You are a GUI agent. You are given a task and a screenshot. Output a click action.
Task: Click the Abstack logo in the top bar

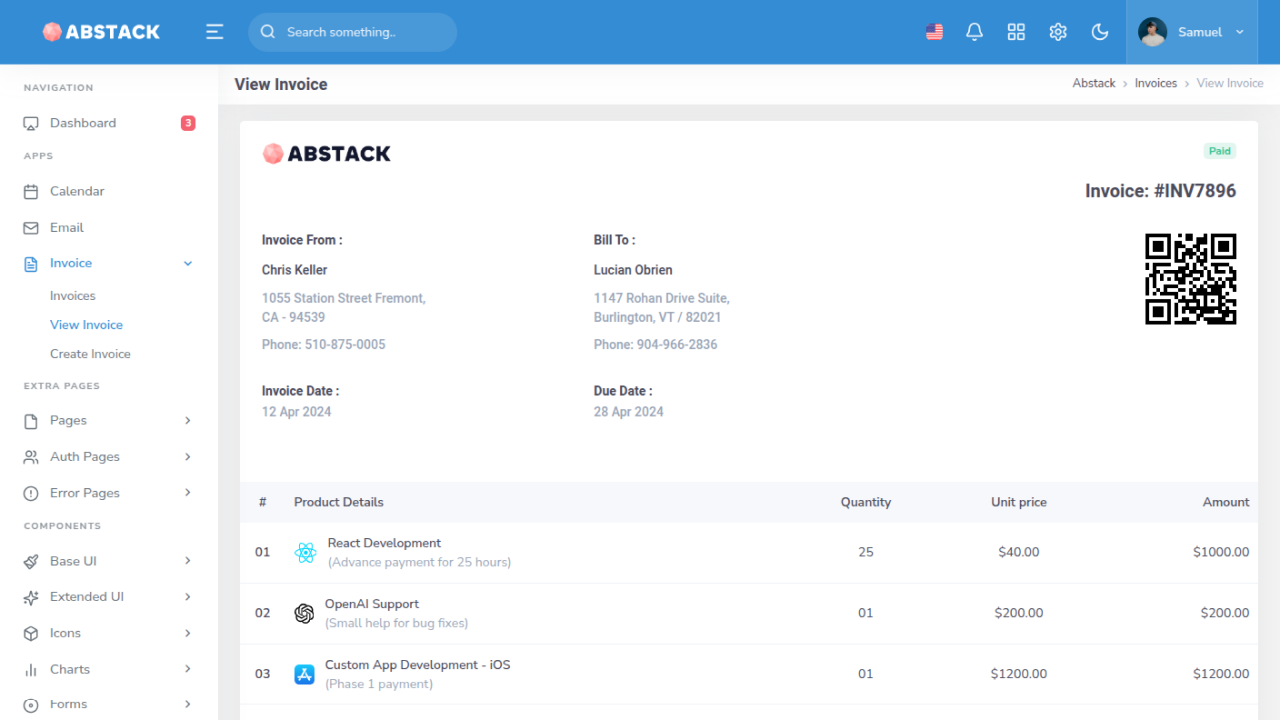(x=101, y=32)
